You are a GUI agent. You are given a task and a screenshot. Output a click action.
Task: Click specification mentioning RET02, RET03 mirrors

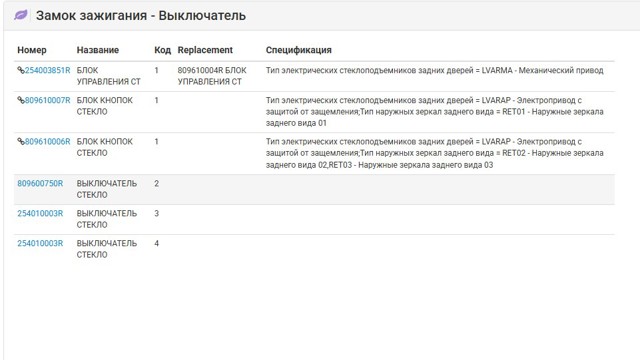point(434,153)
